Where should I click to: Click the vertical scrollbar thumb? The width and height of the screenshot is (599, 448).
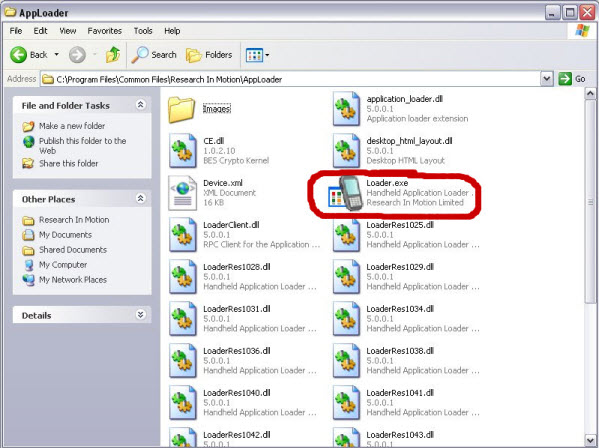(590, 202)
